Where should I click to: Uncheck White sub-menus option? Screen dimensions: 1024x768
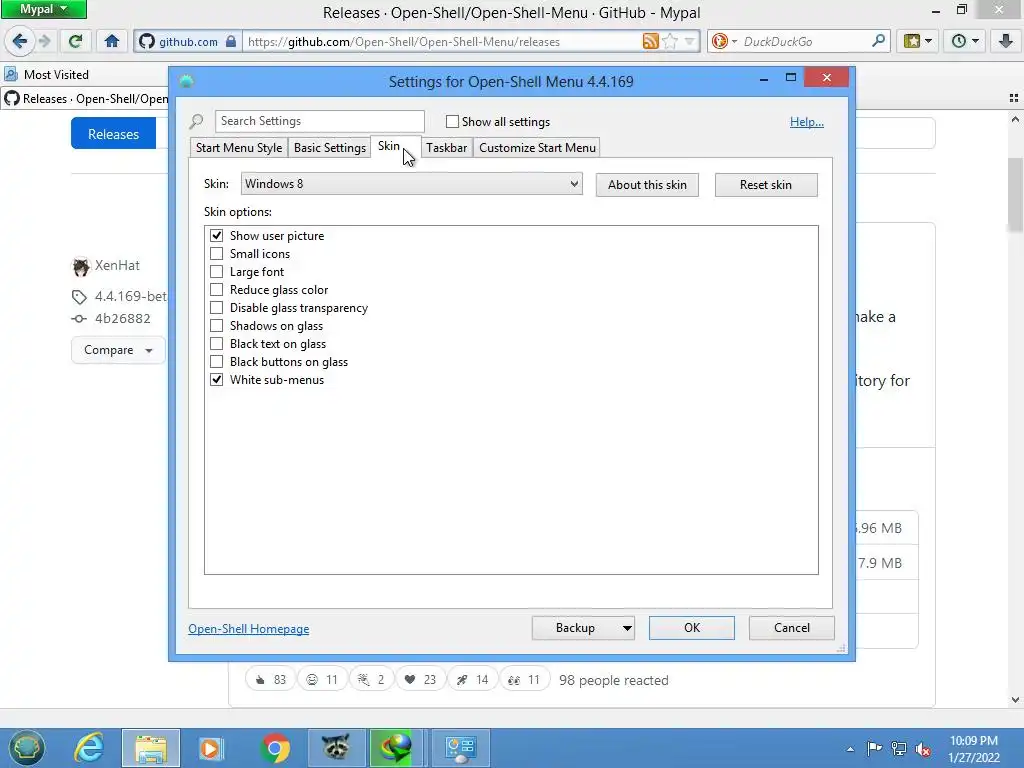[x=216, y=379]
